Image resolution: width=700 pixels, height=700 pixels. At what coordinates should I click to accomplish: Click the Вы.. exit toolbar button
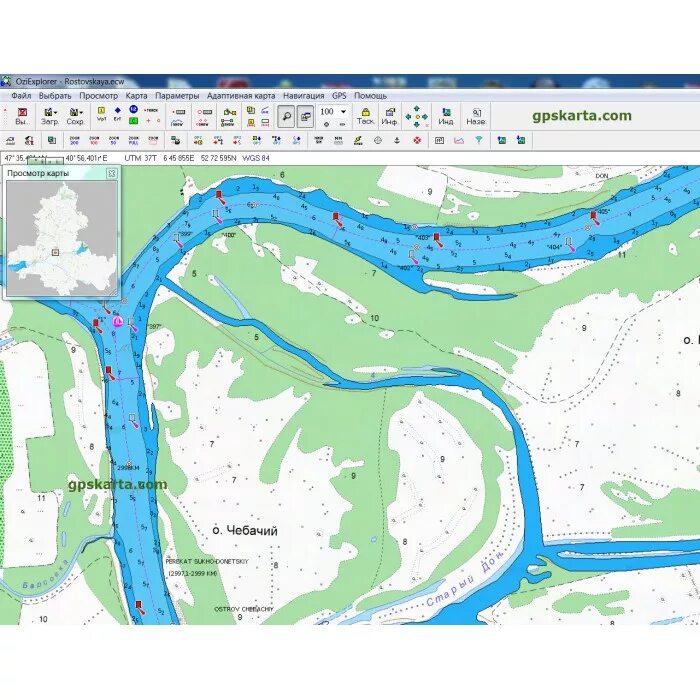point(22,116)
